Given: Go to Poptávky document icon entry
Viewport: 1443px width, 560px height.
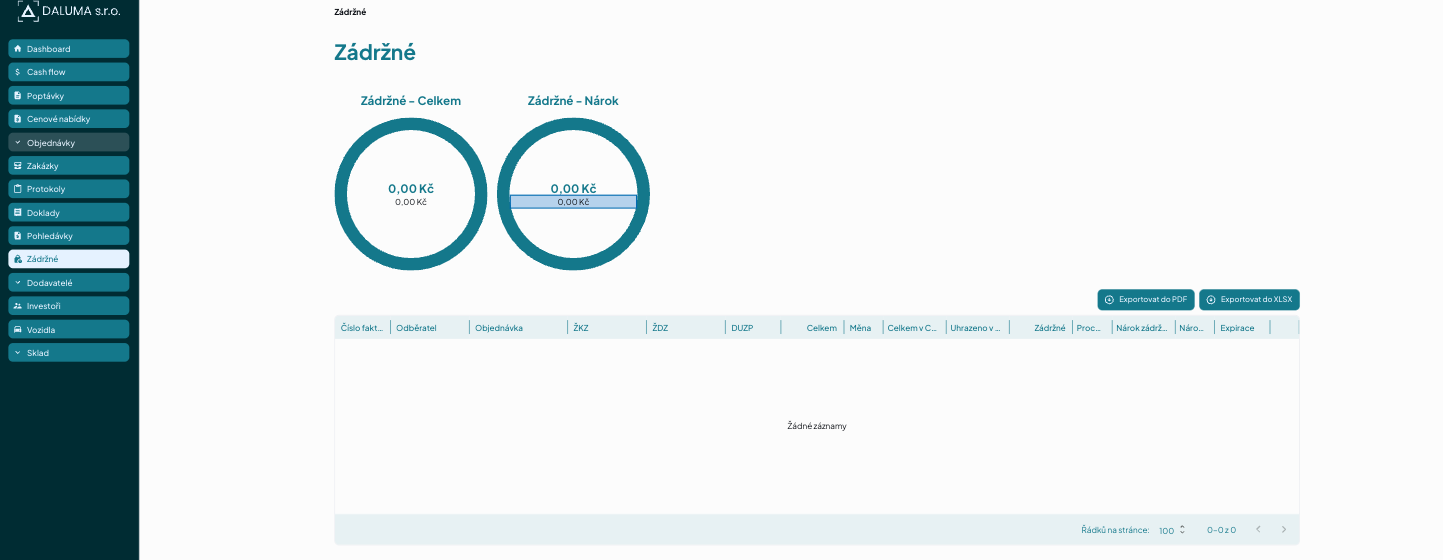Looking at the screenshot, I should (68, 95).
